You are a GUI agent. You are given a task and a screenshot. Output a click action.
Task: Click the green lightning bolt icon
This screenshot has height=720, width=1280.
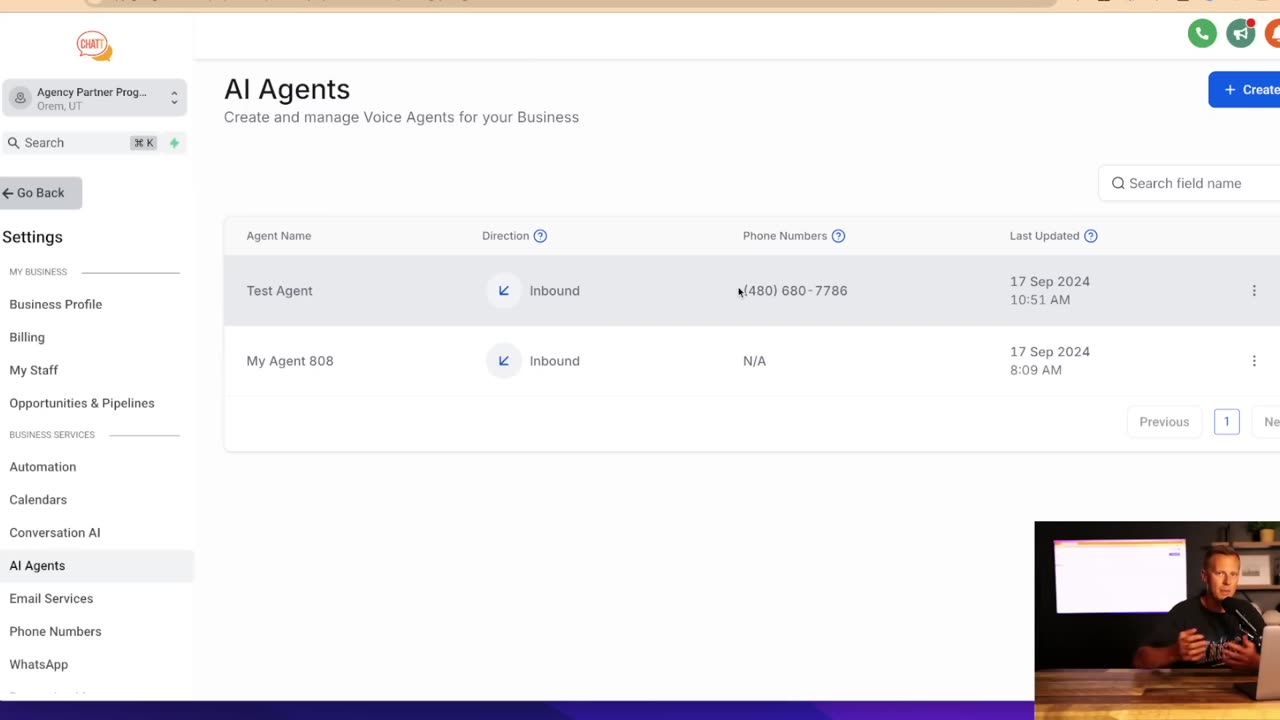click(174, 143)
